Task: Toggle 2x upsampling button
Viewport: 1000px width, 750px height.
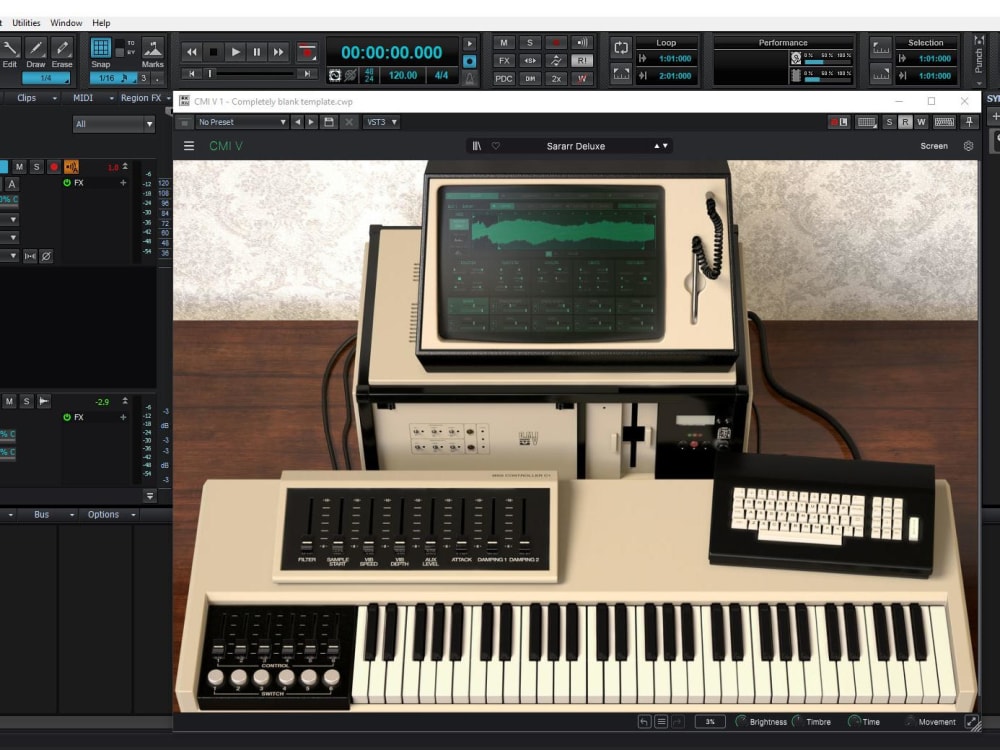Action: tap(556, 78)
